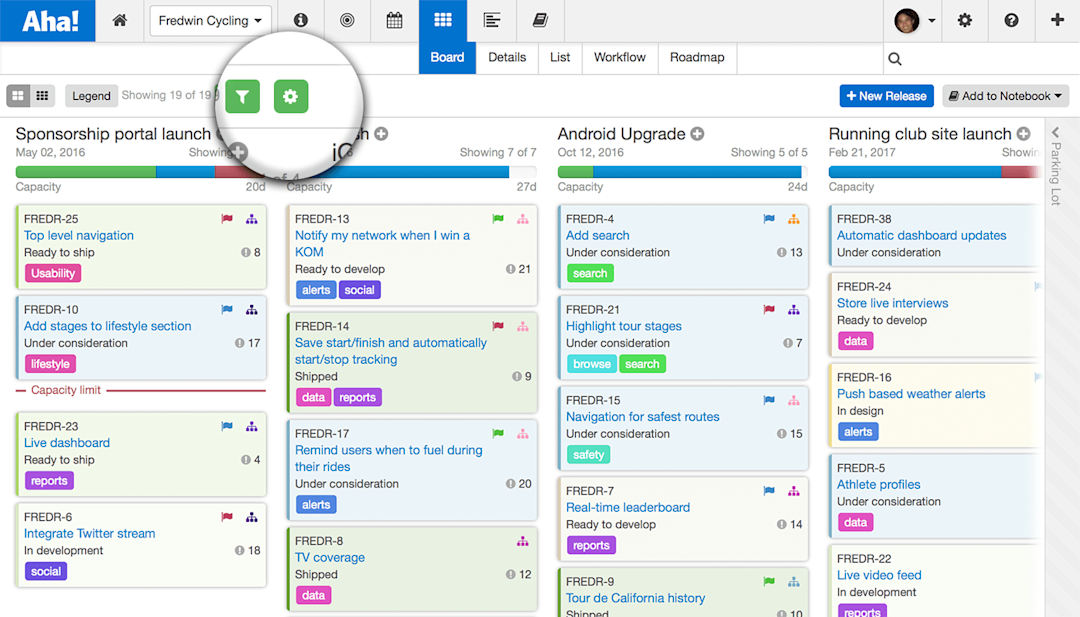The image size is (1080, 617).
Task: Open the green filter funnel icon
Action: (x=242, y=96)
